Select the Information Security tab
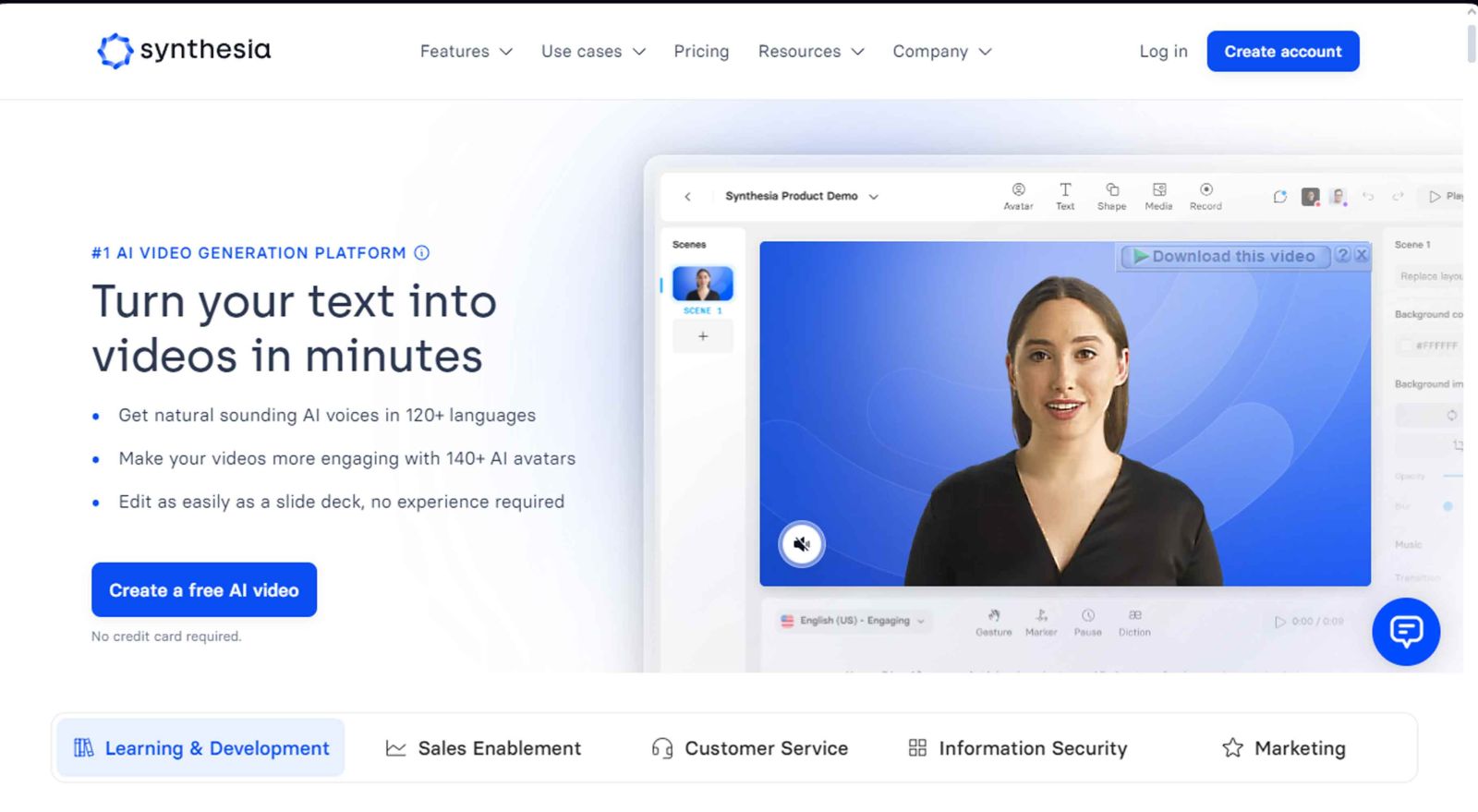 (1018, 748)
